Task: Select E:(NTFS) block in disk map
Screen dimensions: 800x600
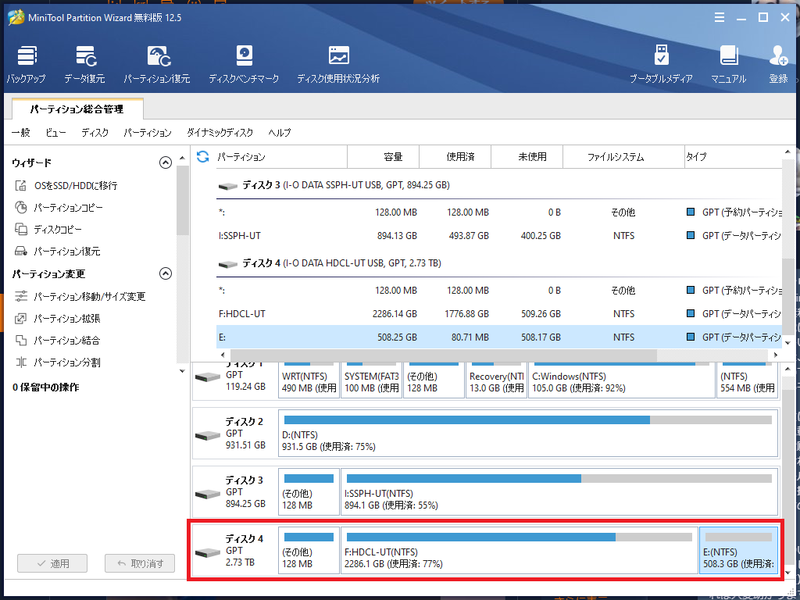Action: 738,550
